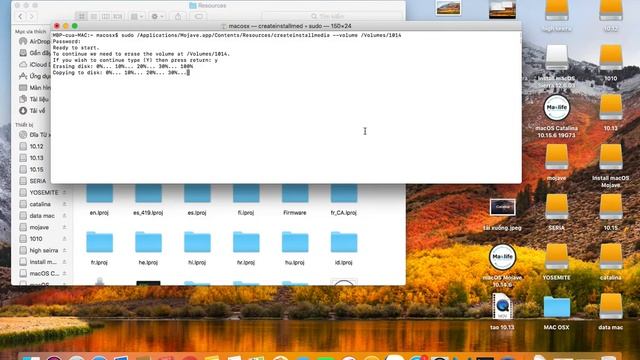Select the id.lproj folder
Viewport: 640px width, 360px height.
[344, 247]
